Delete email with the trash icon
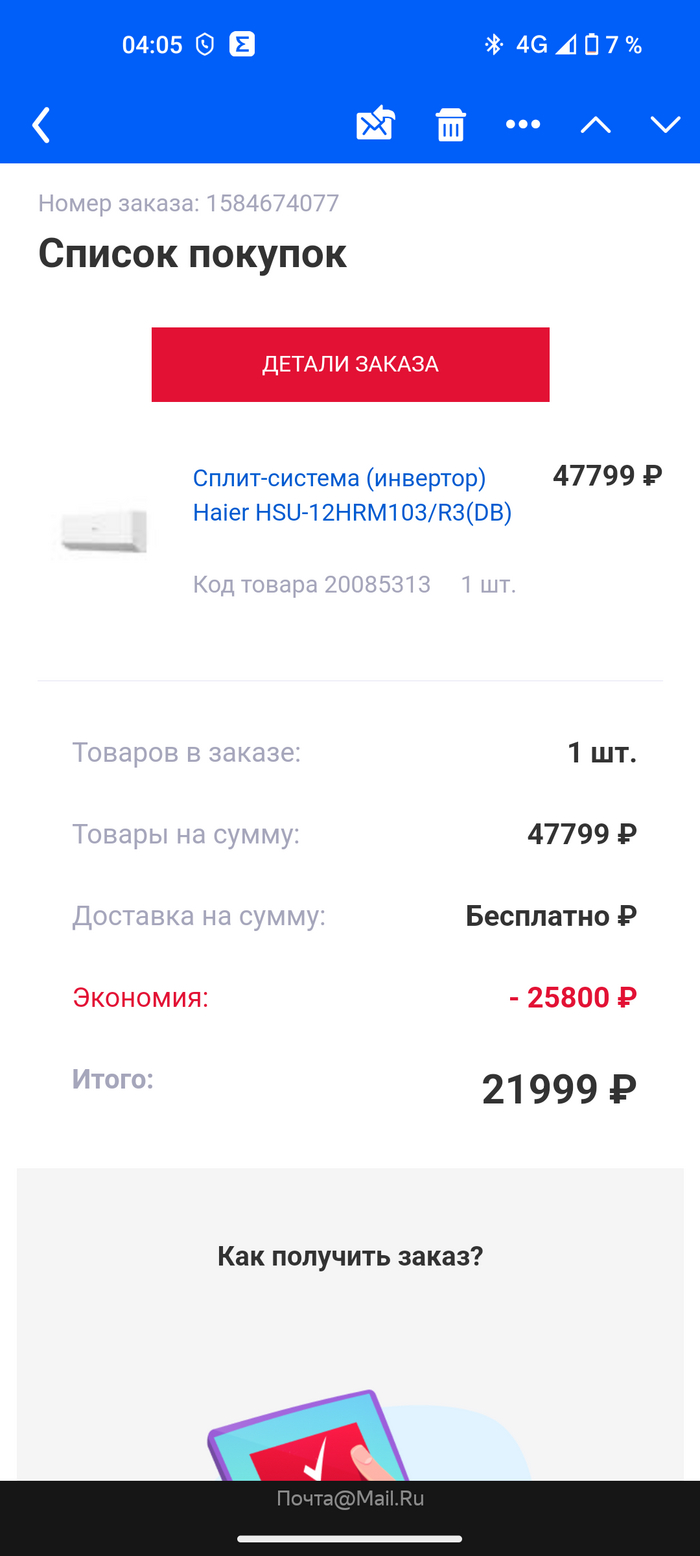The width and height of the screenshot is (700, 1556). pos(450,125)
